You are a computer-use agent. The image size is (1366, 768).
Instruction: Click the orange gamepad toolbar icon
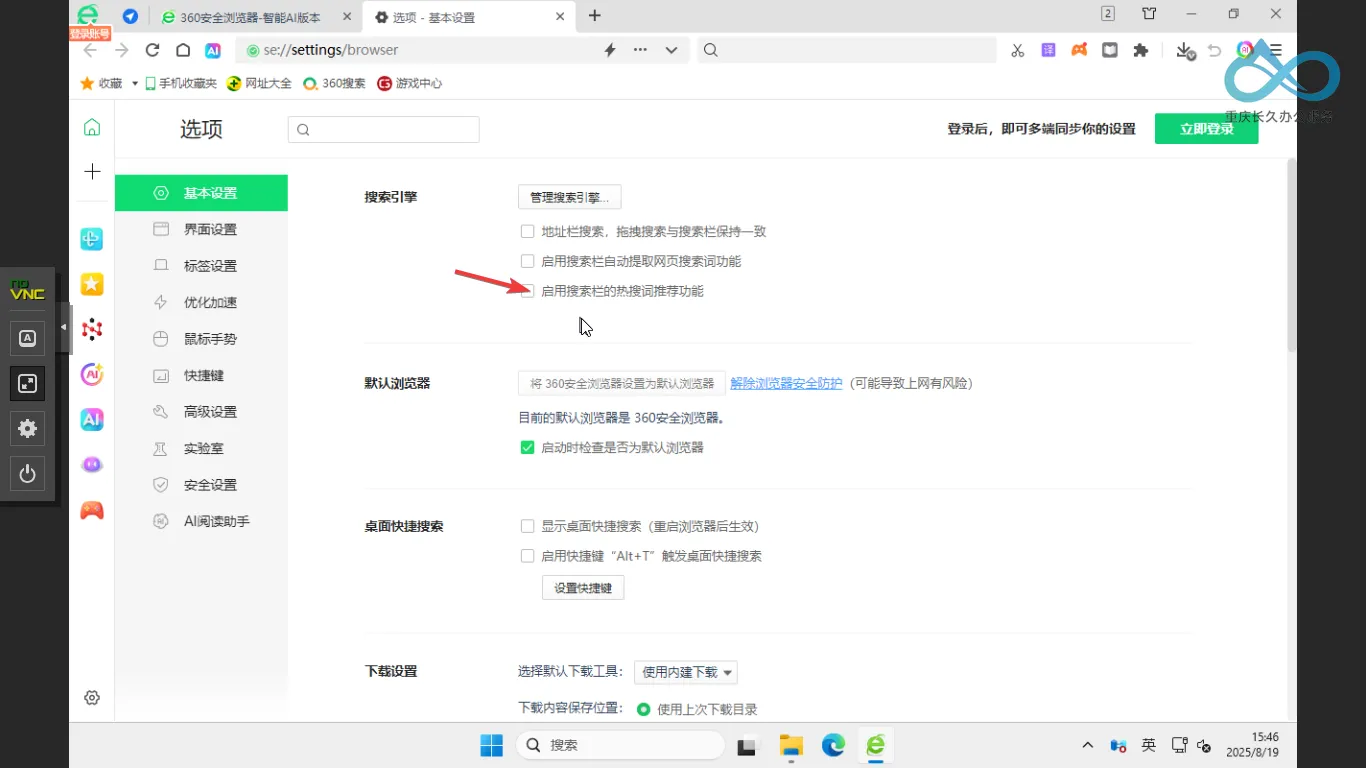pos(1079,50)
